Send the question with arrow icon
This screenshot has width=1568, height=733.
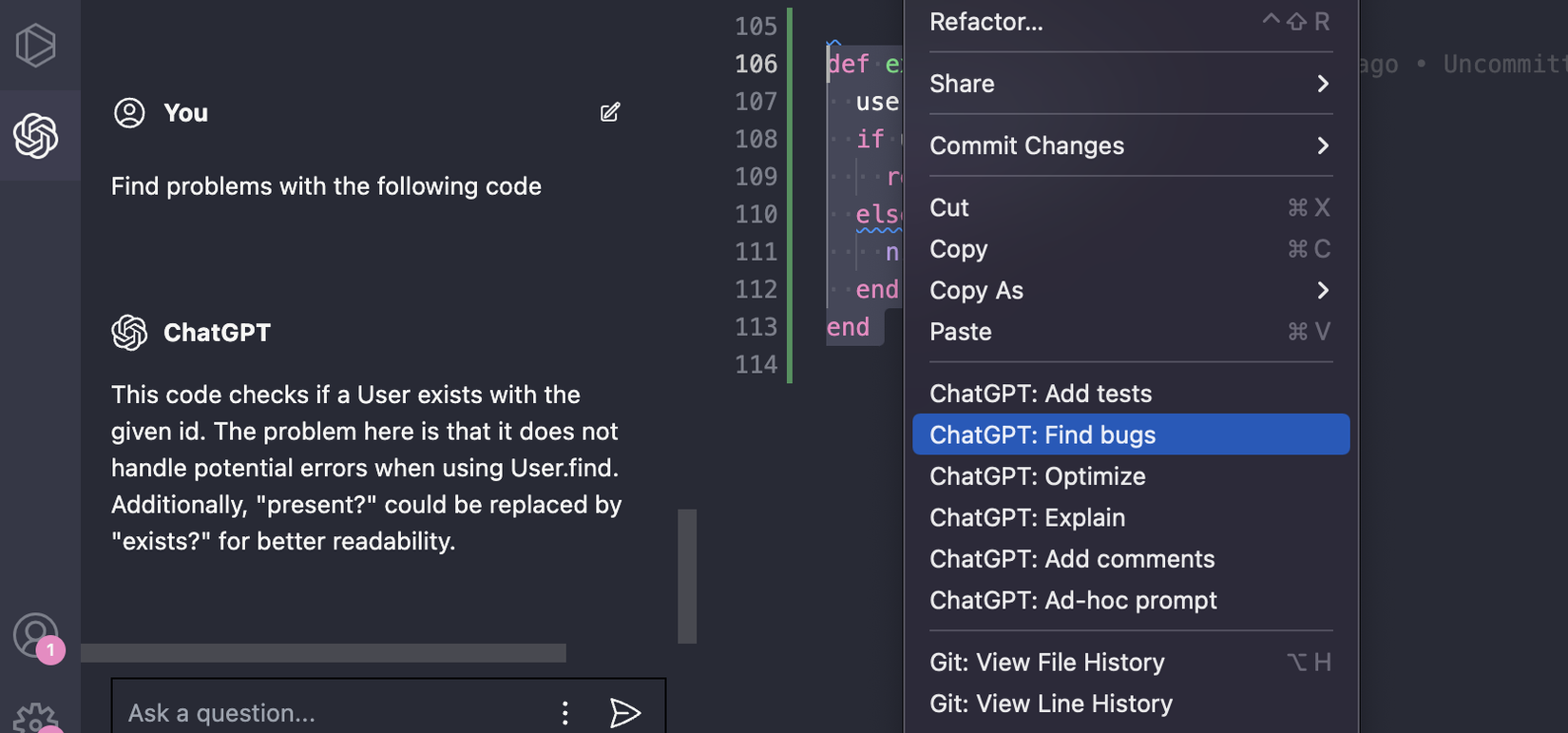tap(624, 712)
